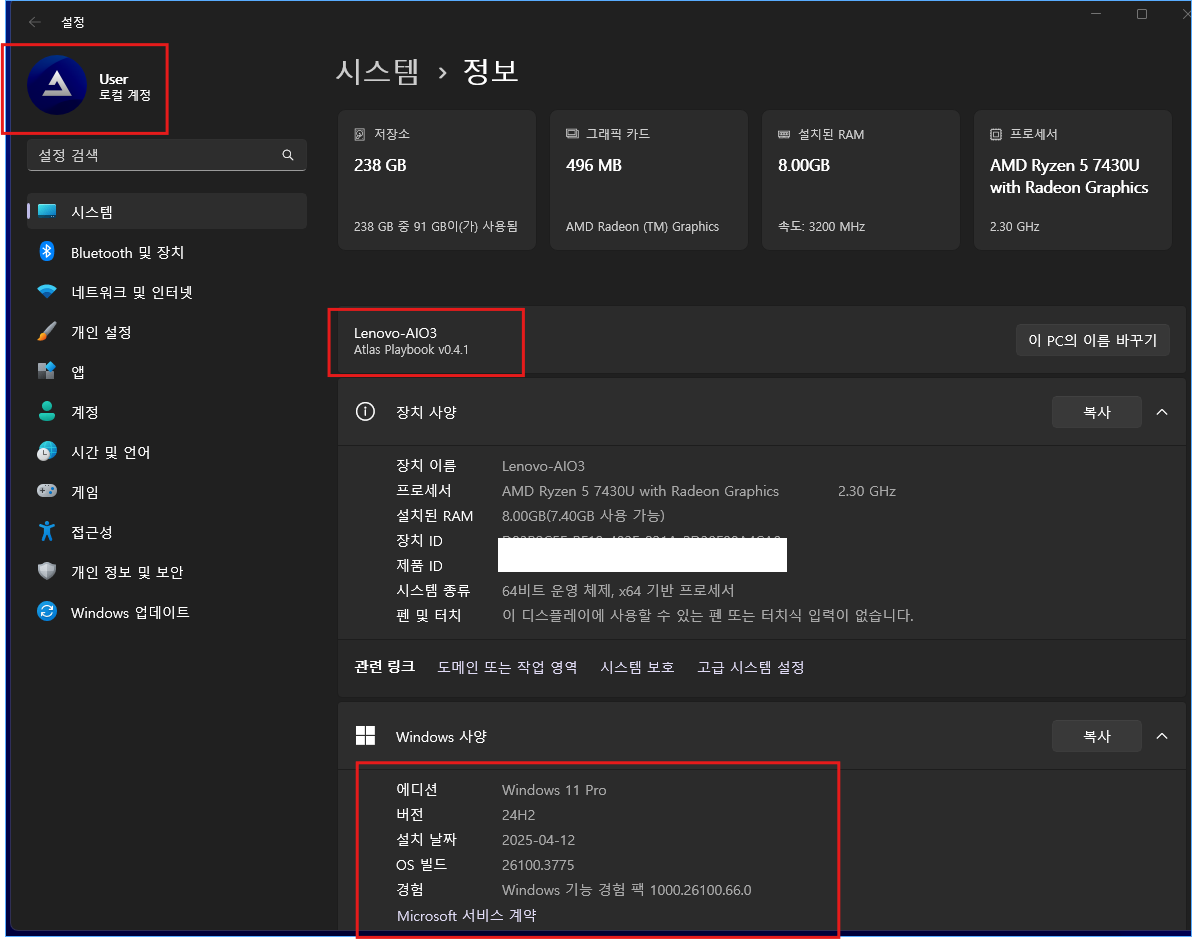Image resolution: width=1192 pixels, height=939 pixels.
Task: Open the 저장소 238 GB card
Action: pyautogui.click(x=437, y=180)
